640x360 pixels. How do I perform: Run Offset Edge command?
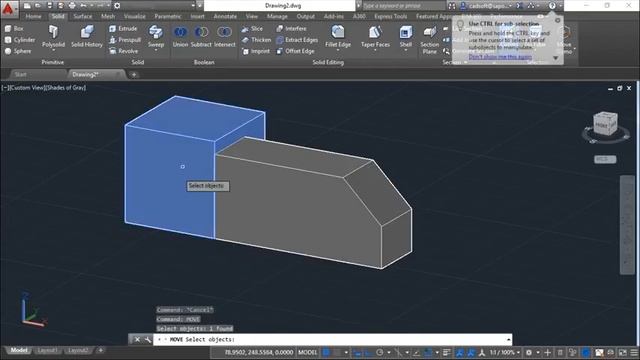pyautogui.click(x=296, y=51)
